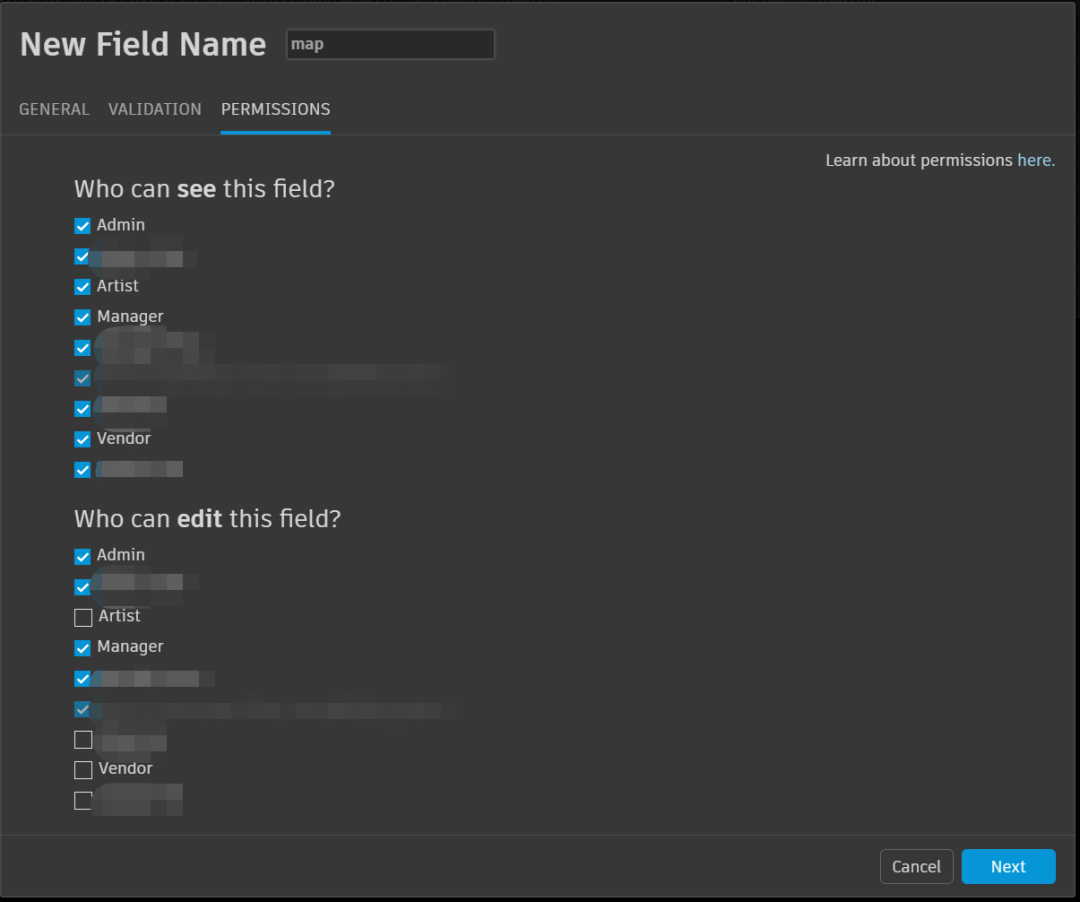Click the New Field Name text input
This screenshot has width=1080, height=902.
(390, 45)
